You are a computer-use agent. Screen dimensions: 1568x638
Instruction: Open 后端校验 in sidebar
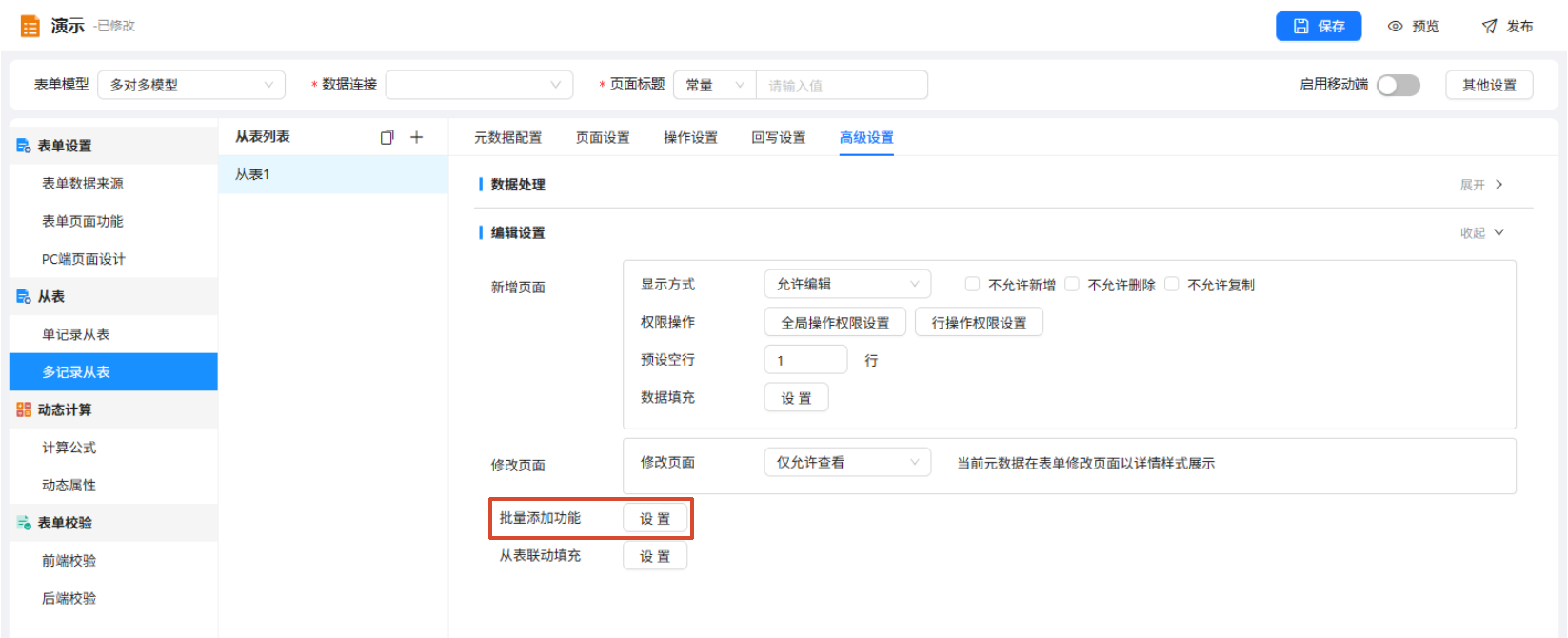point(113,598)
